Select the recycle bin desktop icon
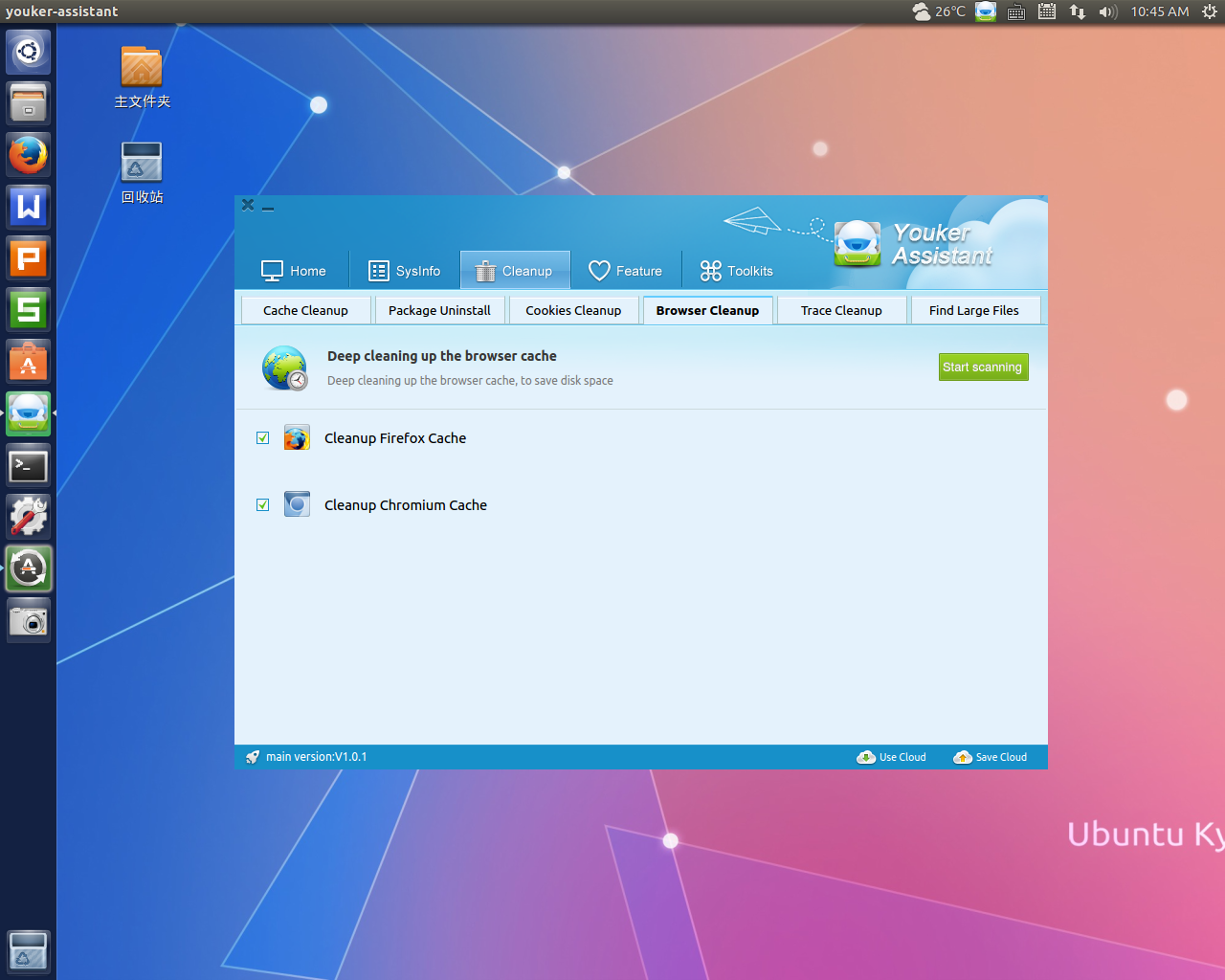1225x980 pixels. (142, 172)
